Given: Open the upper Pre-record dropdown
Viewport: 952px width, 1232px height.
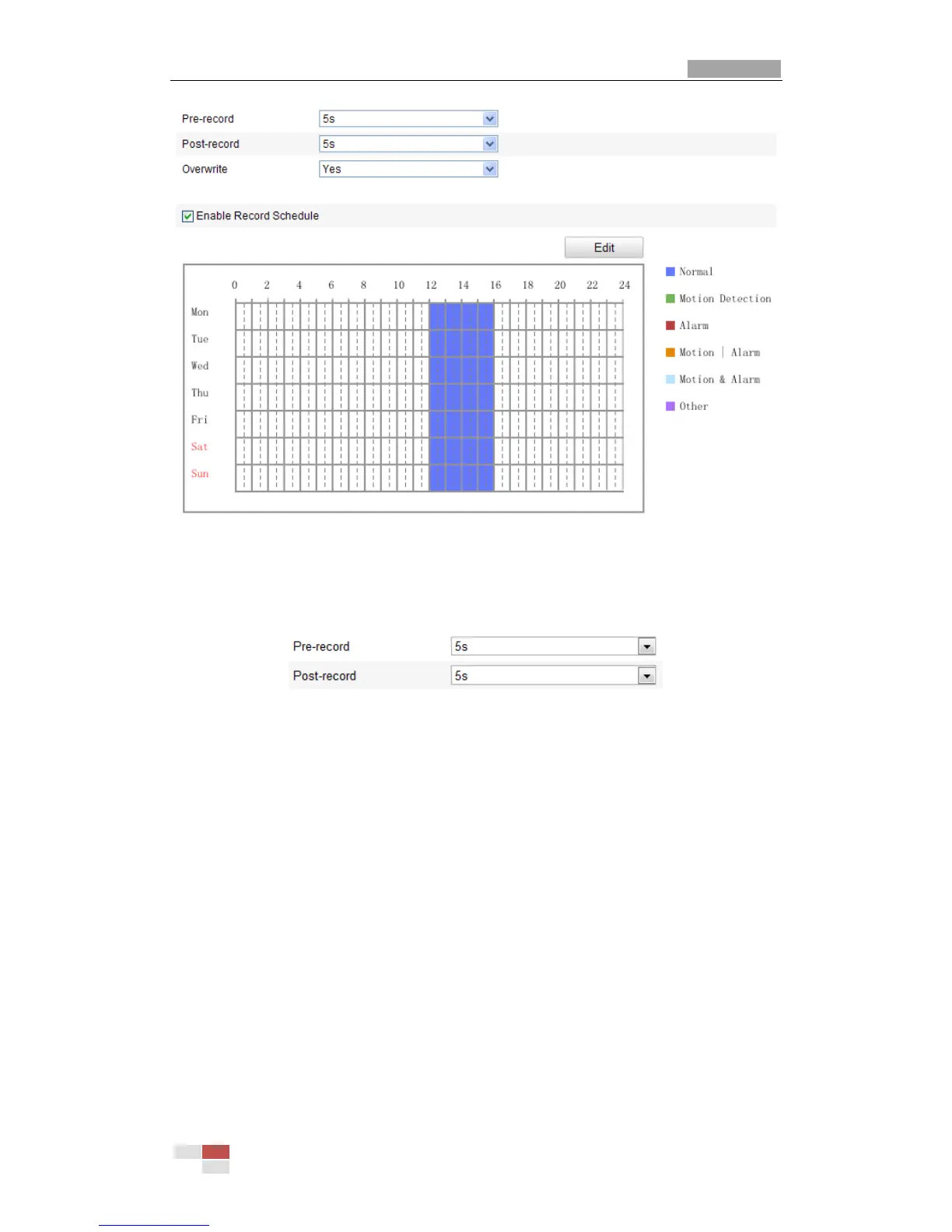Looking at the screenshot, I should click(408, 119).
